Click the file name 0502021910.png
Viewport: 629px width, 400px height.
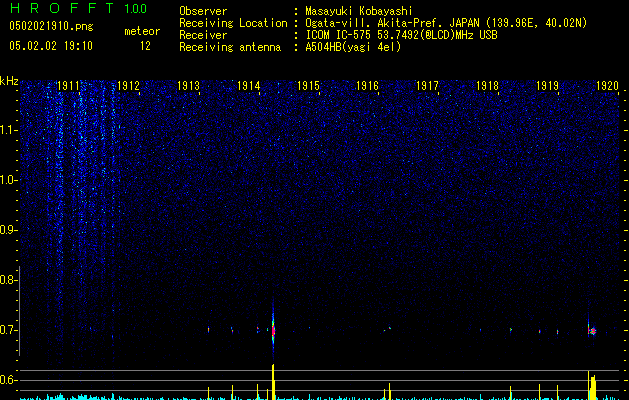(51, 26)
